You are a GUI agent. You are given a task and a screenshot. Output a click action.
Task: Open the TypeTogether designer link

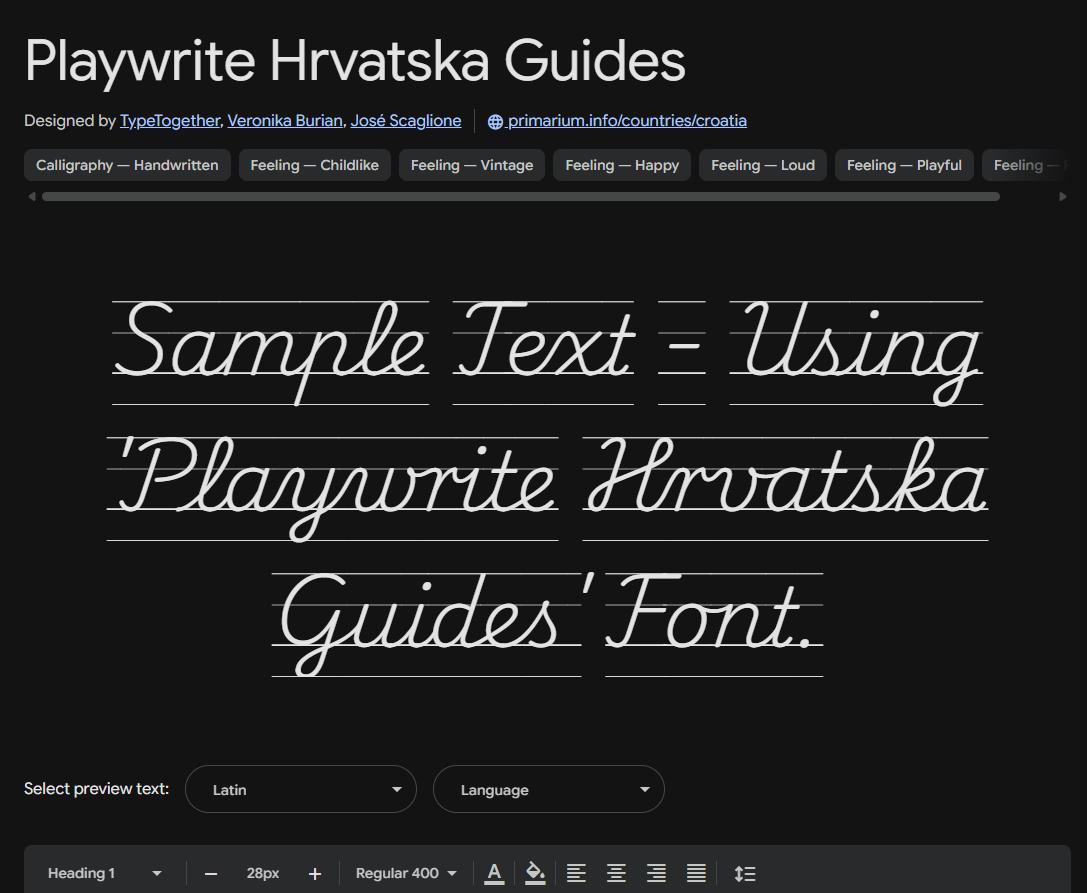(170, 121)
